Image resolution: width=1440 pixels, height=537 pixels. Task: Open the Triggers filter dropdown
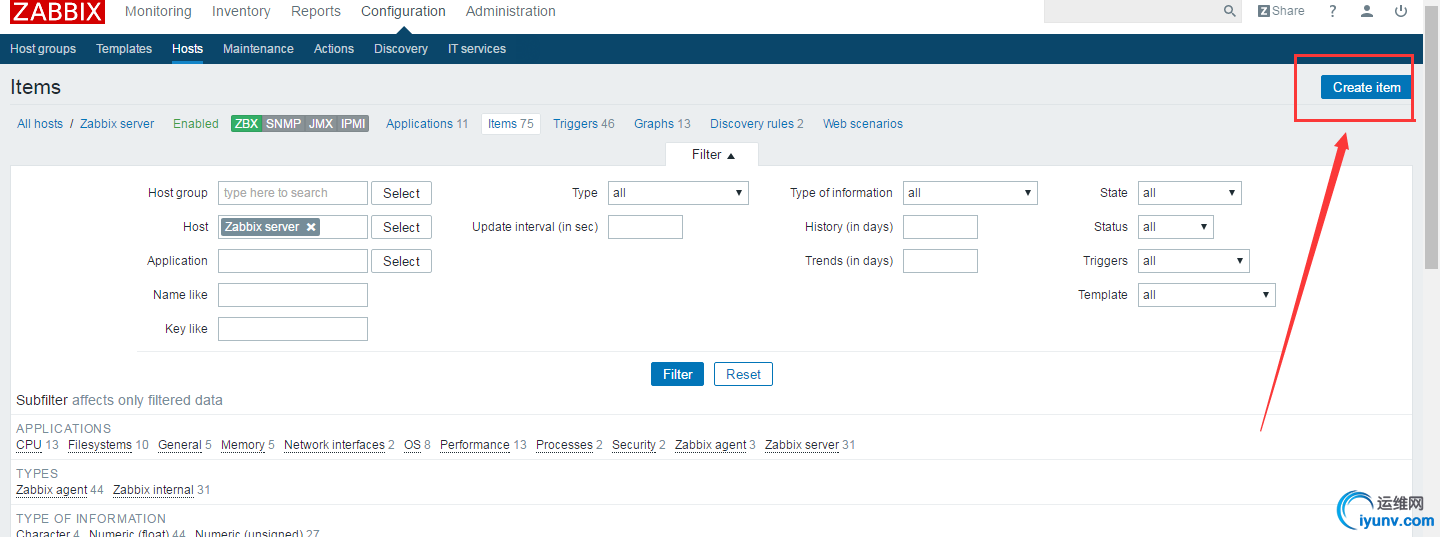point(1194,261)
